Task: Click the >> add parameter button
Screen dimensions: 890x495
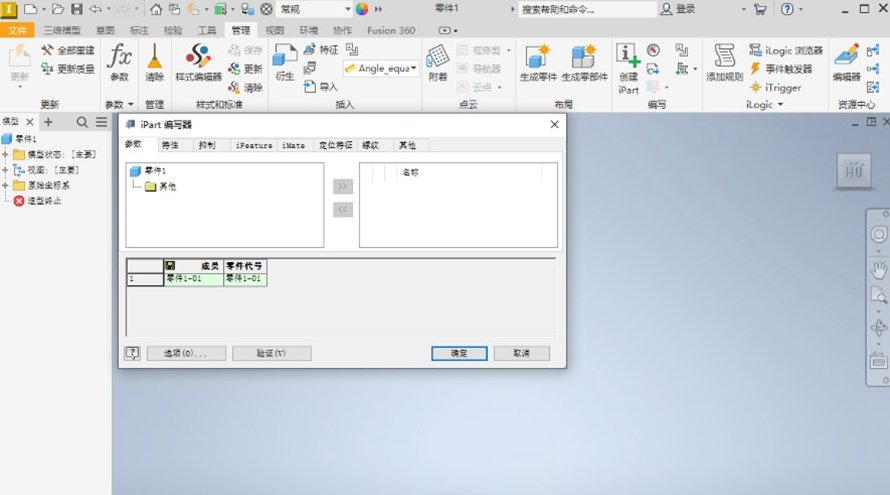Action: coord(343,186)
